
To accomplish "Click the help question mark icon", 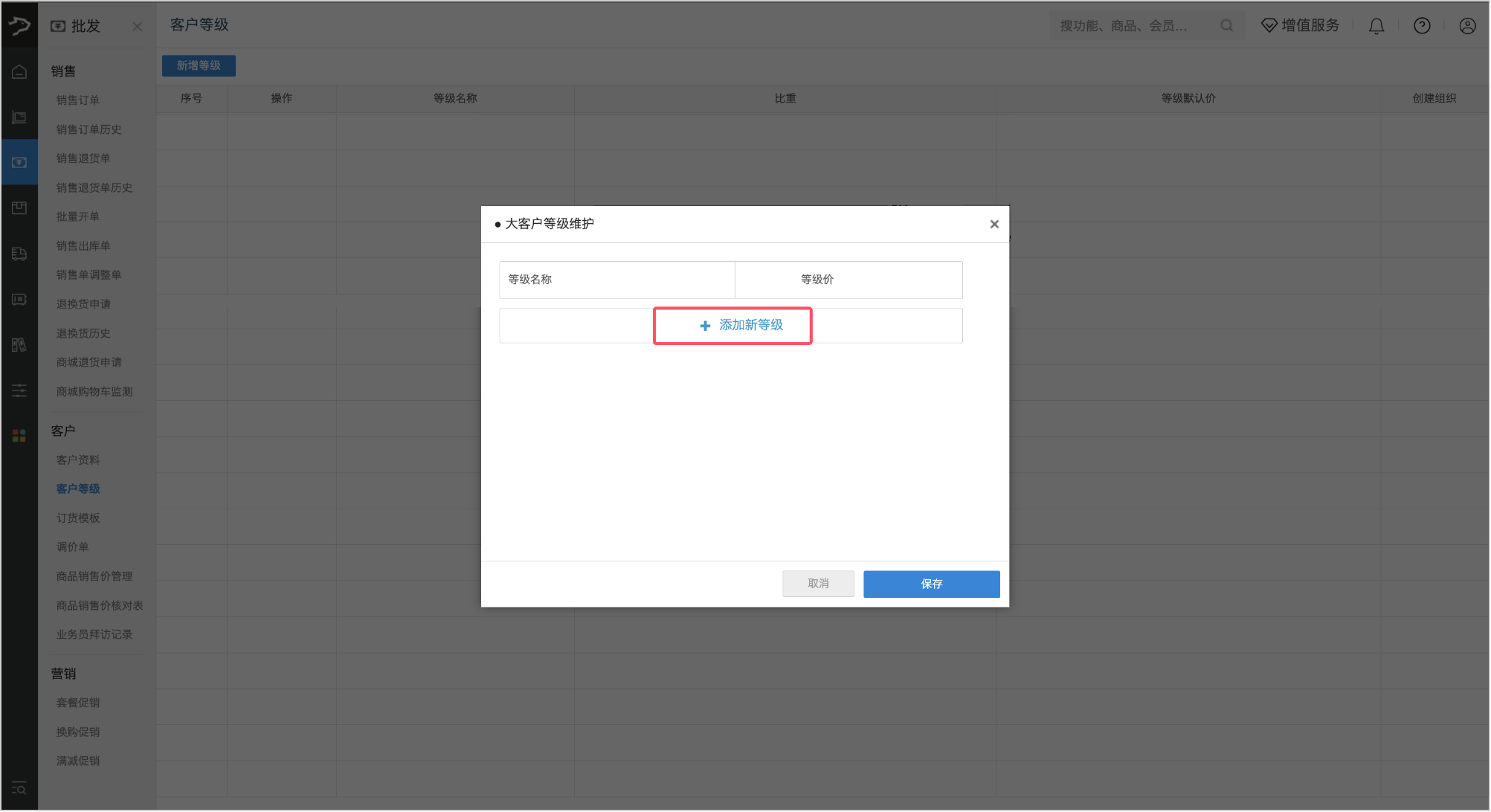I will [1422, 26].
